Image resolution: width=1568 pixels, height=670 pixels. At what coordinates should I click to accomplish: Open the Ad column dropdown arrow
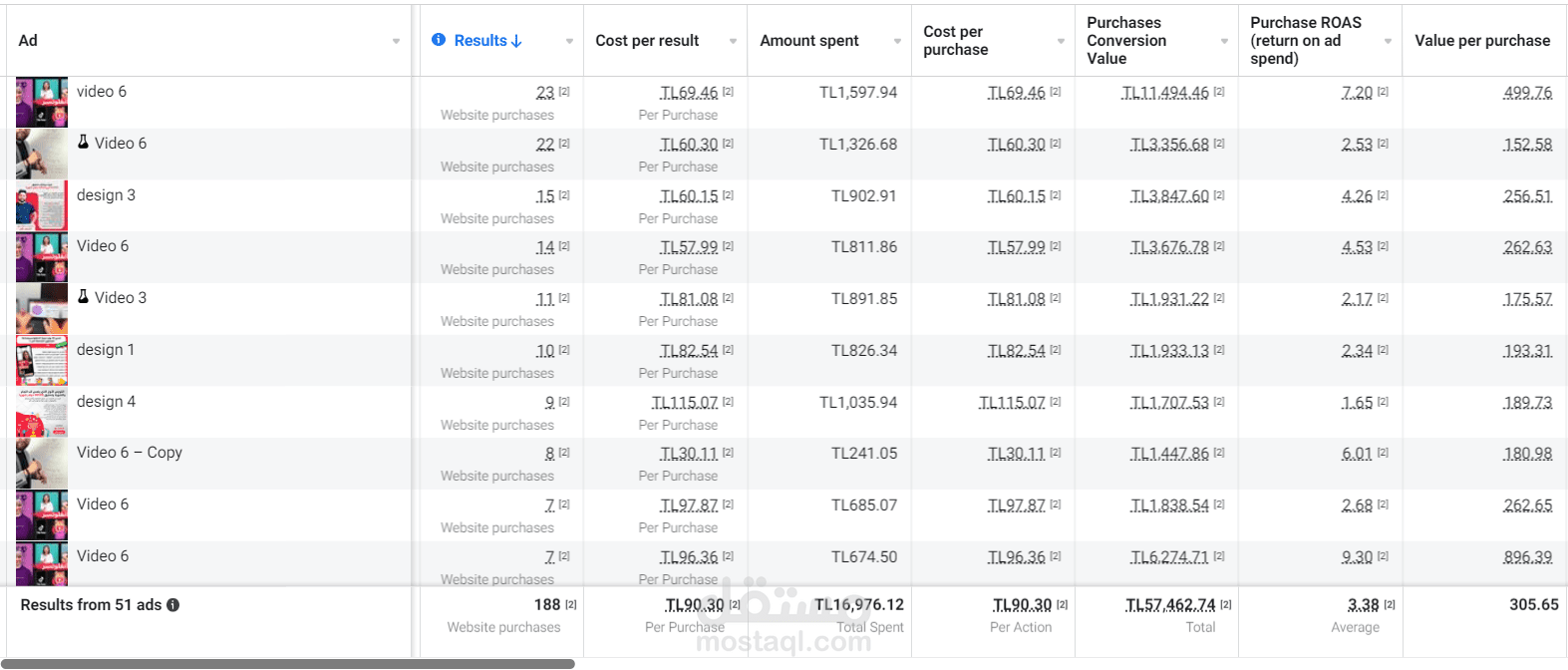[396, 41]
